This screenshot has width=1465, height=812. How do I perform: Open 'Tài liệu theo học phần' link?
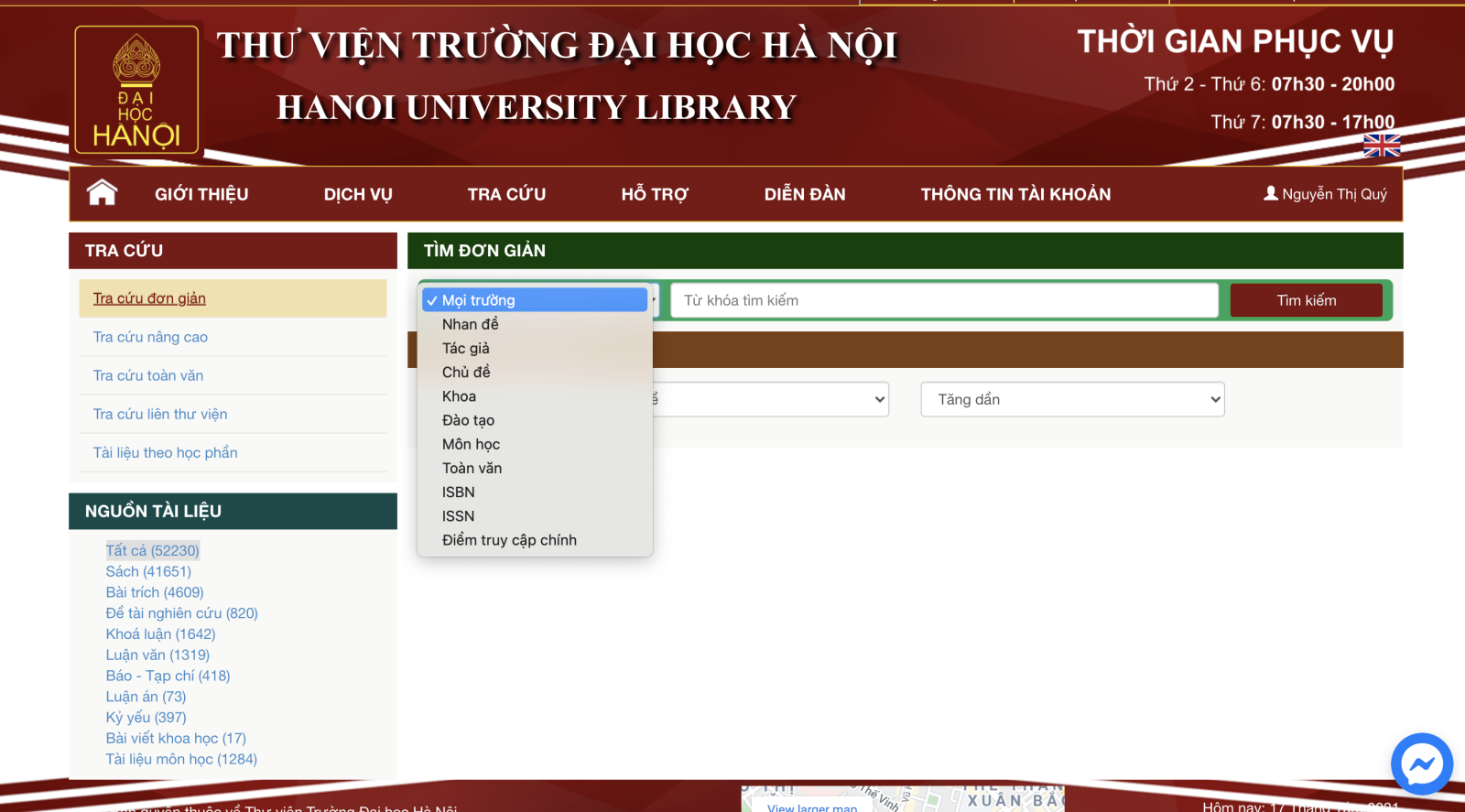click(165, 452)
